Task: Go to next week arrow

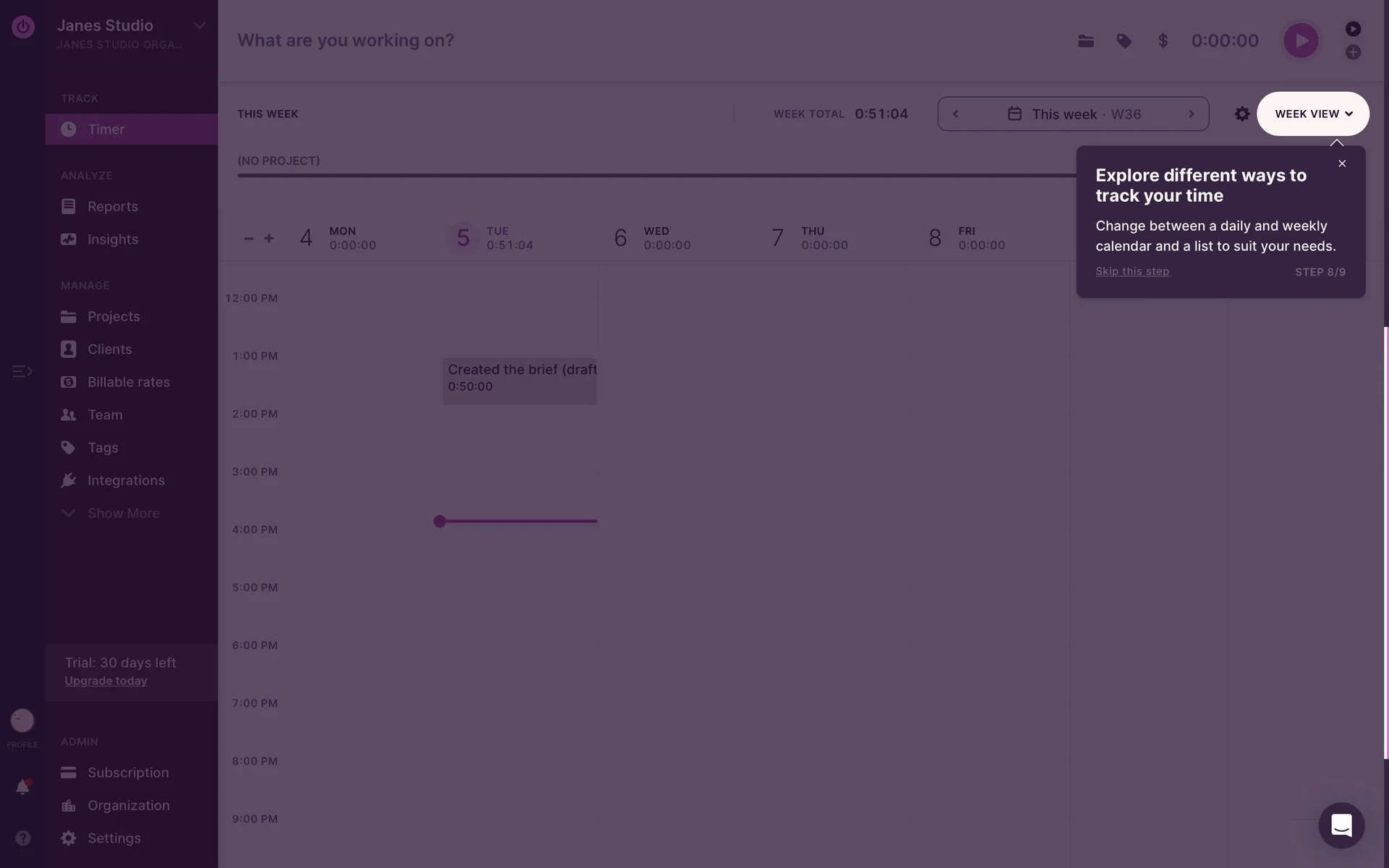Action: (1191, 114)
